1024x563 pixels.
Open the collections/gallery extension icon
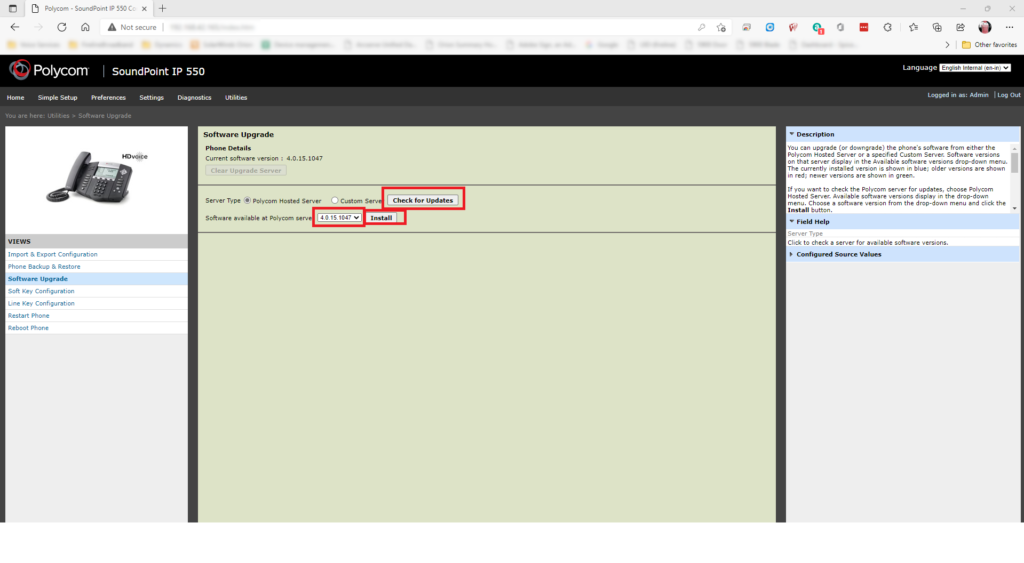point(746,27)
